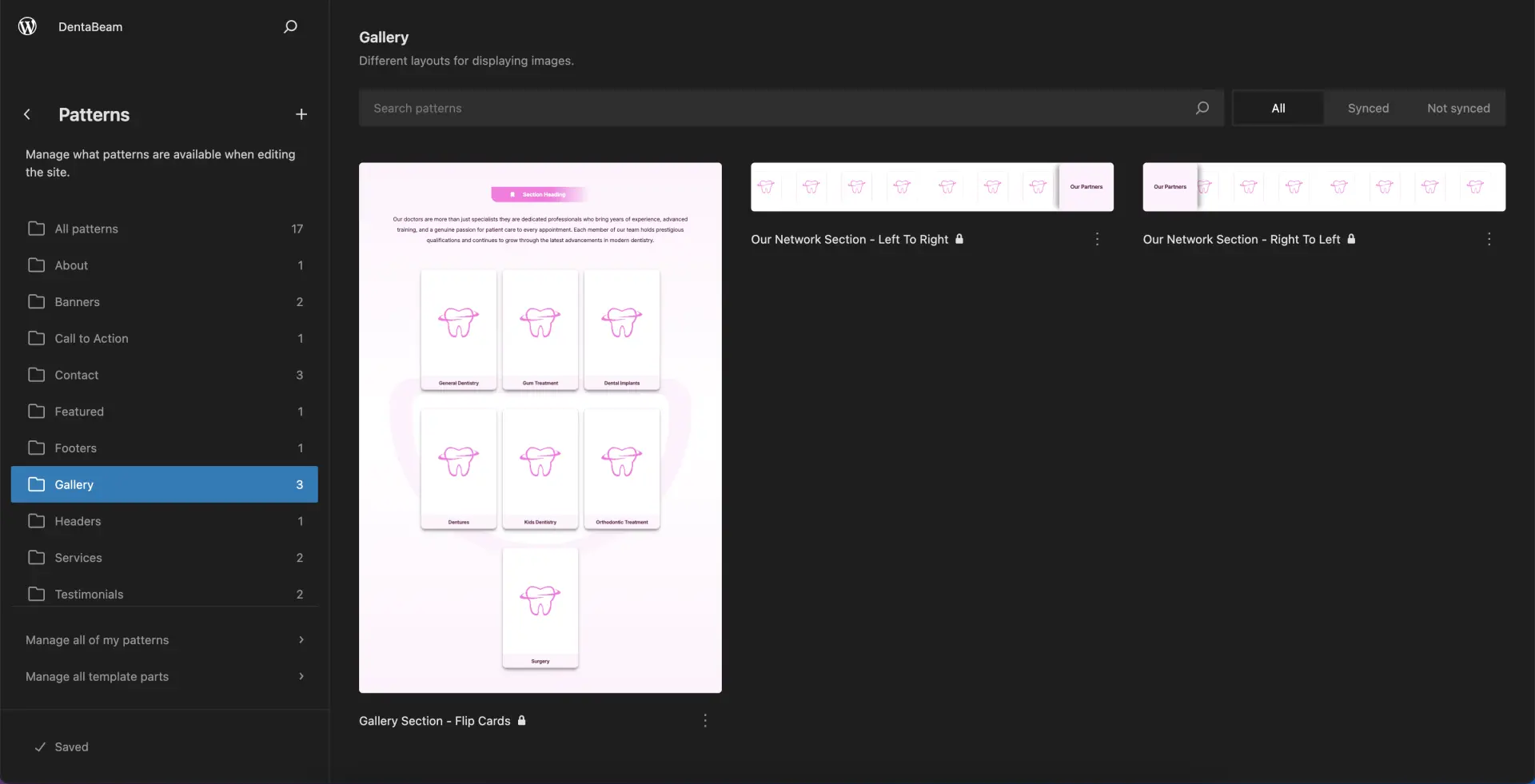This screenshot has height=784, width=1535.
Task: Open options menu for Right To Left pattern
Action: coord(1489,239)
